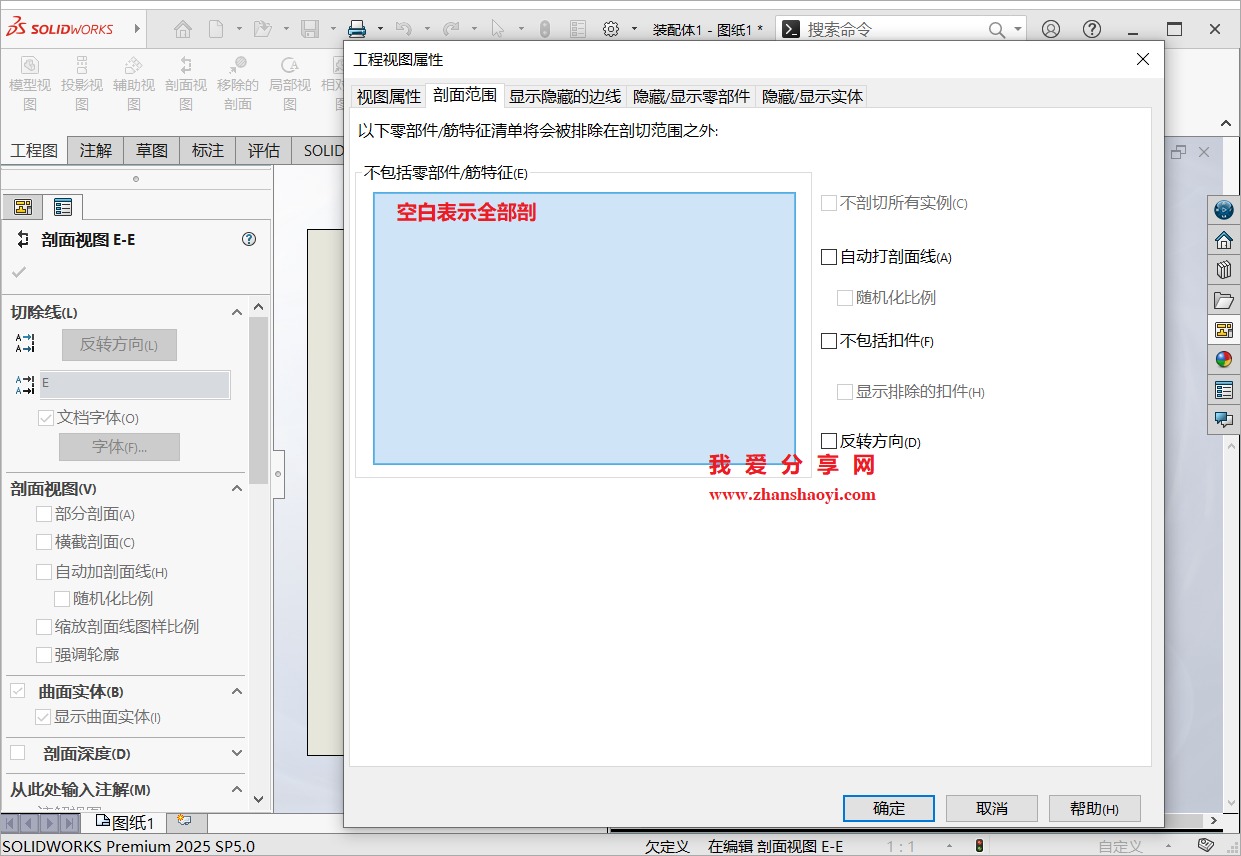Click the user account icon

1051,29
